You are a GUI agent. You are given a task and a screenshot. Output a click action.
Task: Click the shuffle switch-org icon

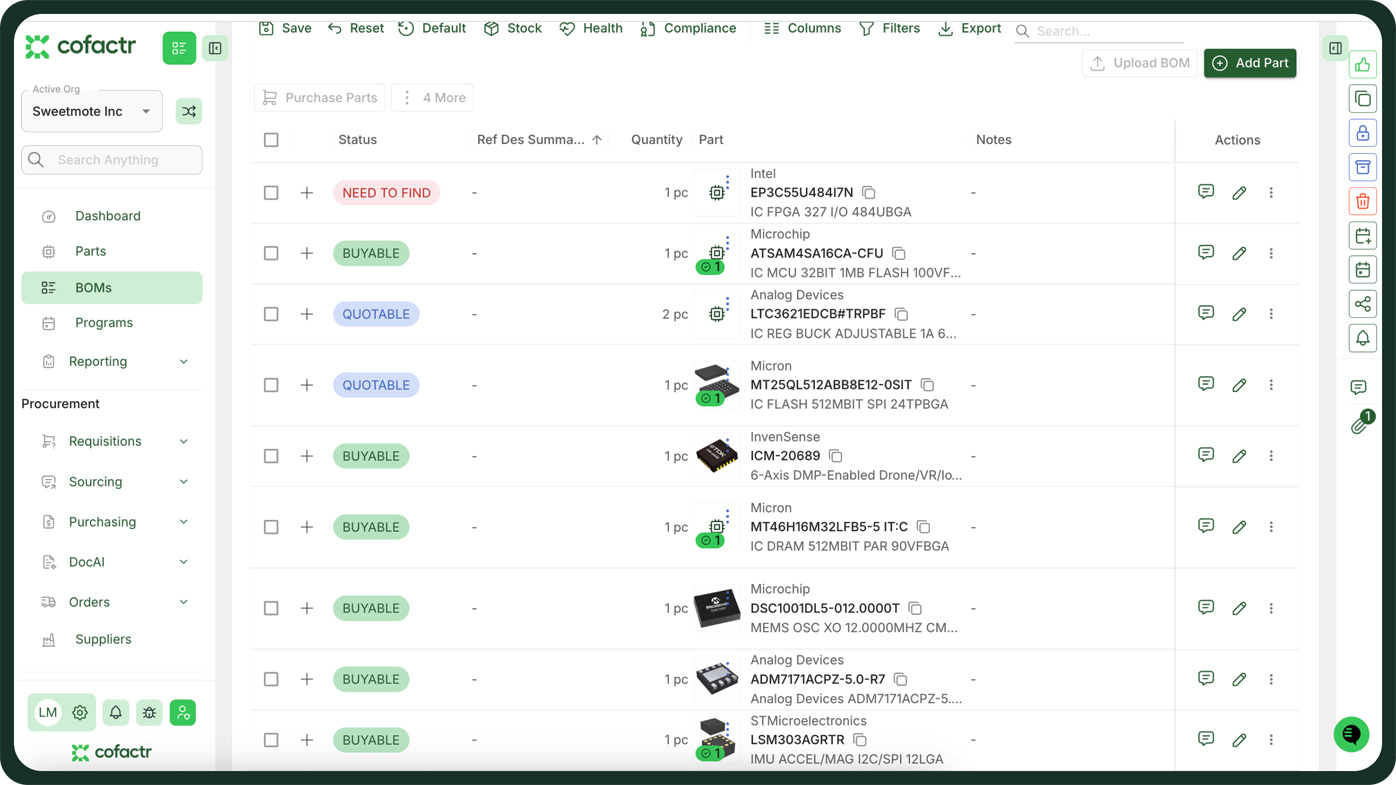coord(189,111)
